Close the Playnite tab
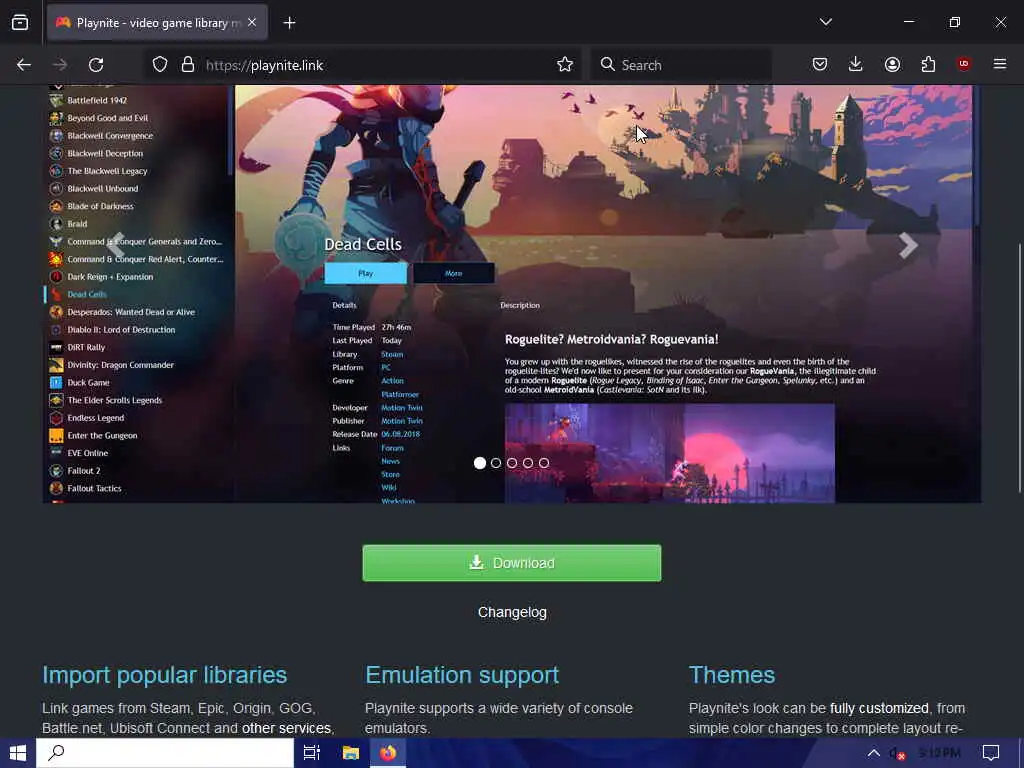The width and height of the screenshot is (1024, 768). click(x=252, y=23)
